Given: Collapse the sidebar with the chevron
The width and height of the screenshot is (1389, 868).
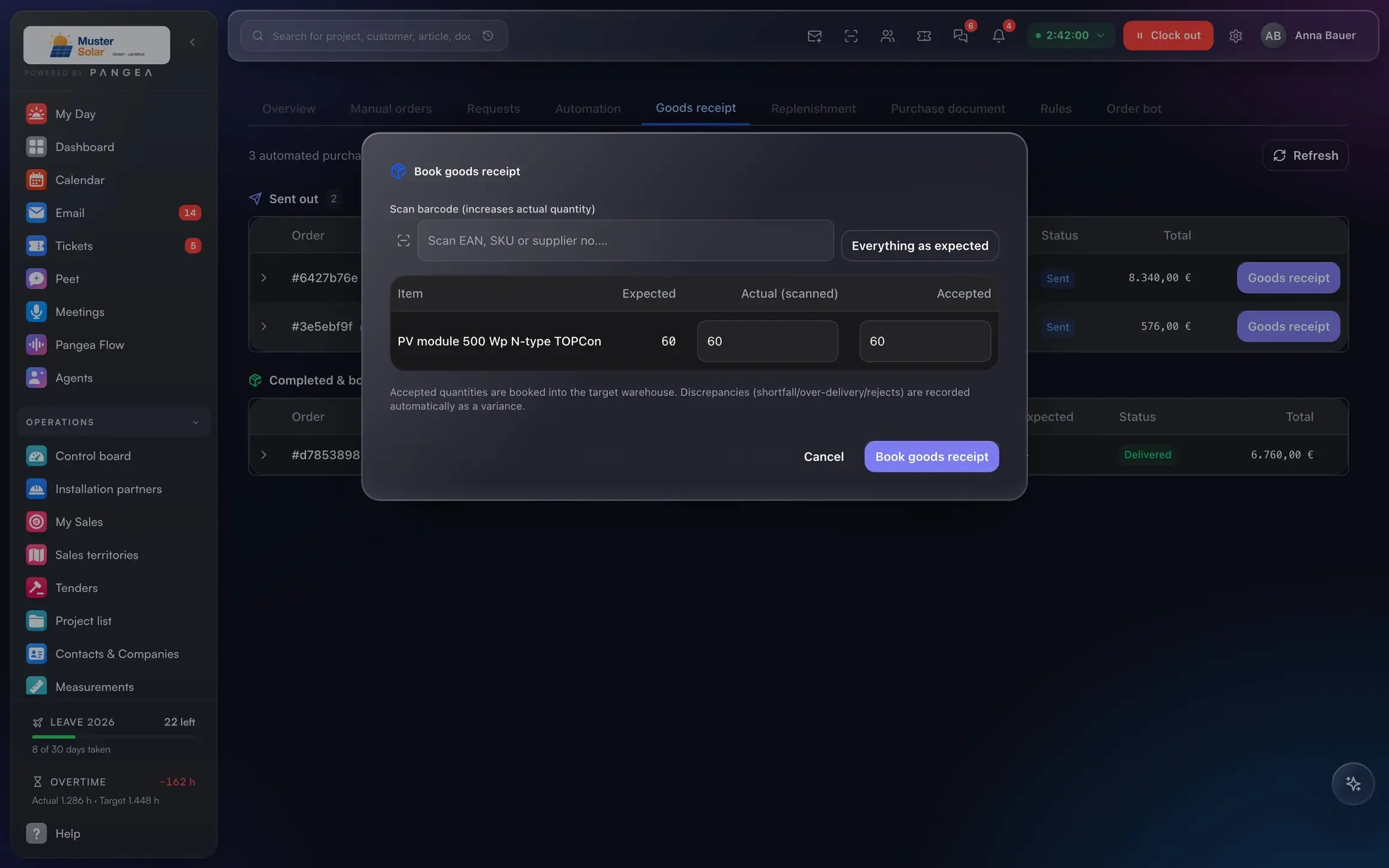Looking at the screenshot, I should point(192,42).
